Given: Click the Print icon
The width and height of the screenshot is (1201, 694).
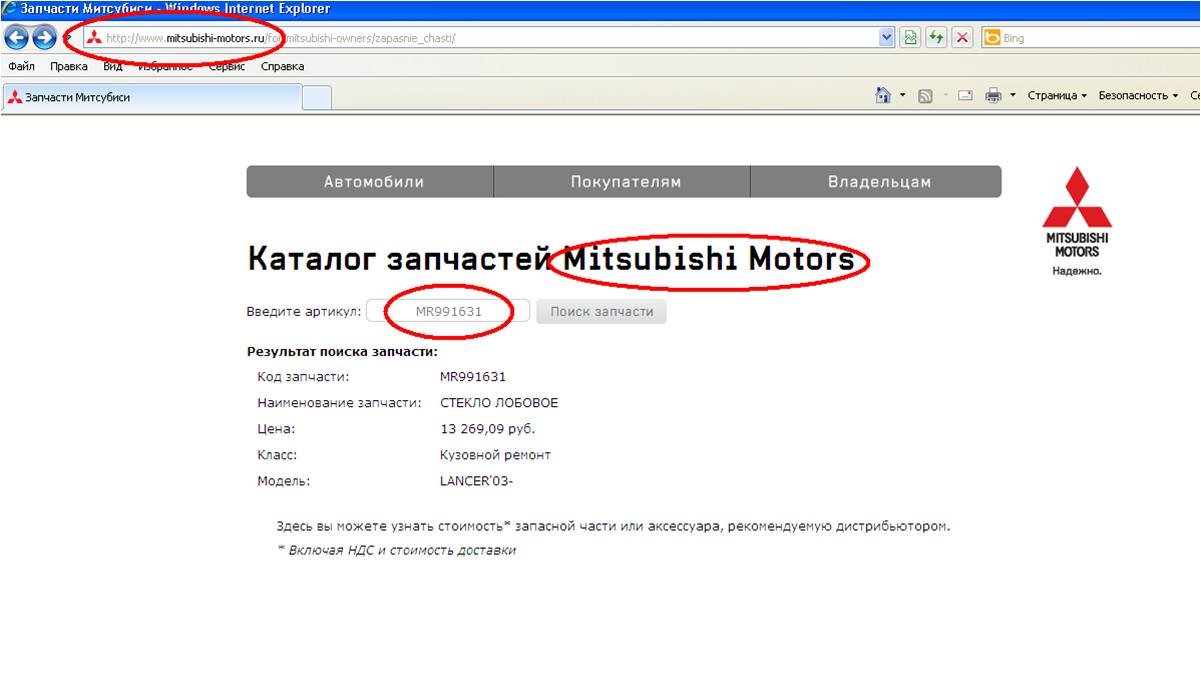Looking at the screenshot, I should tap(993, 96).
